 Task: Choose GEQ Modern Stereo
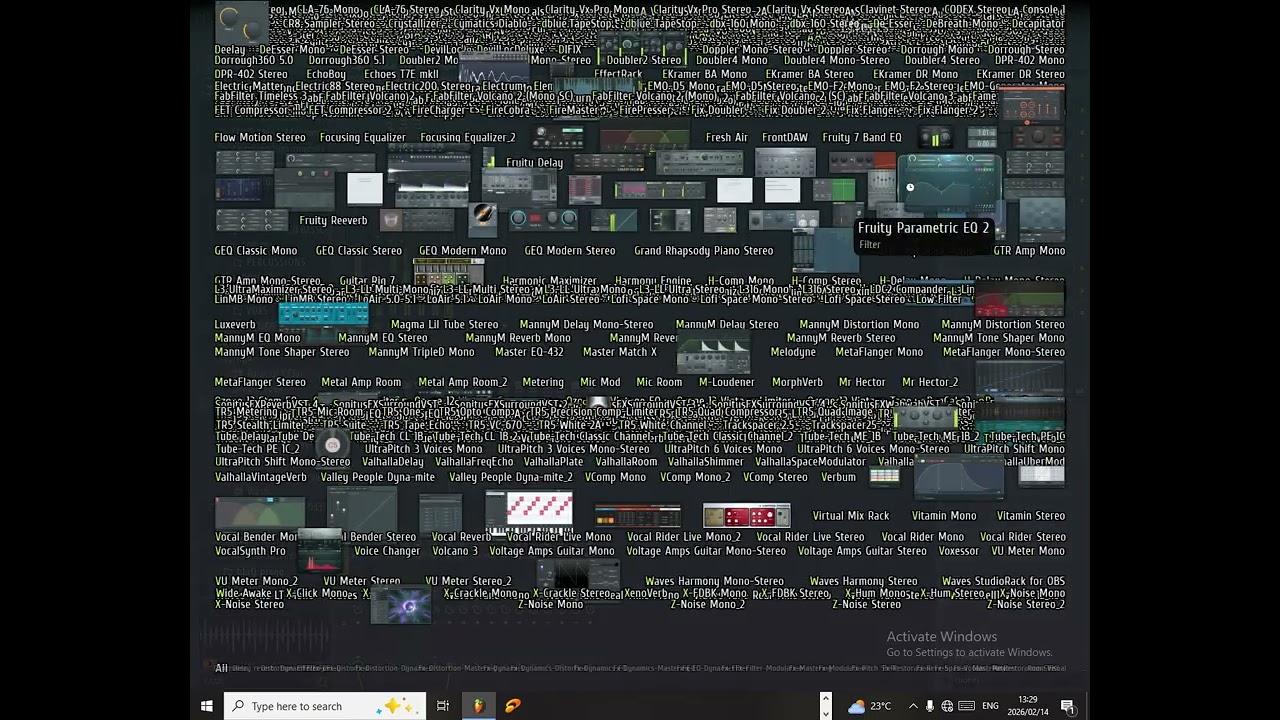[x=570, y=250]
